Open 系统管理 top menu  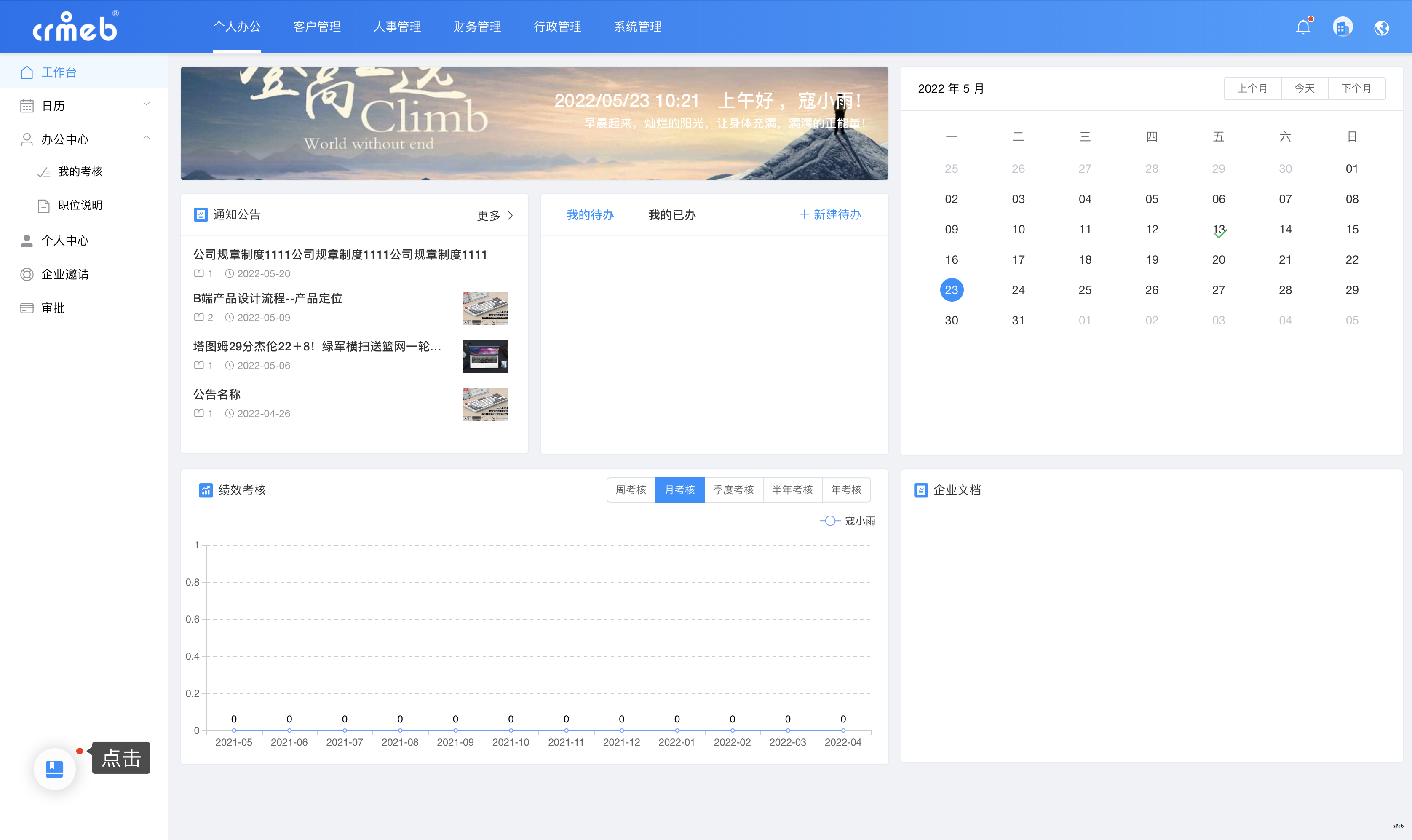click(638, 27)
